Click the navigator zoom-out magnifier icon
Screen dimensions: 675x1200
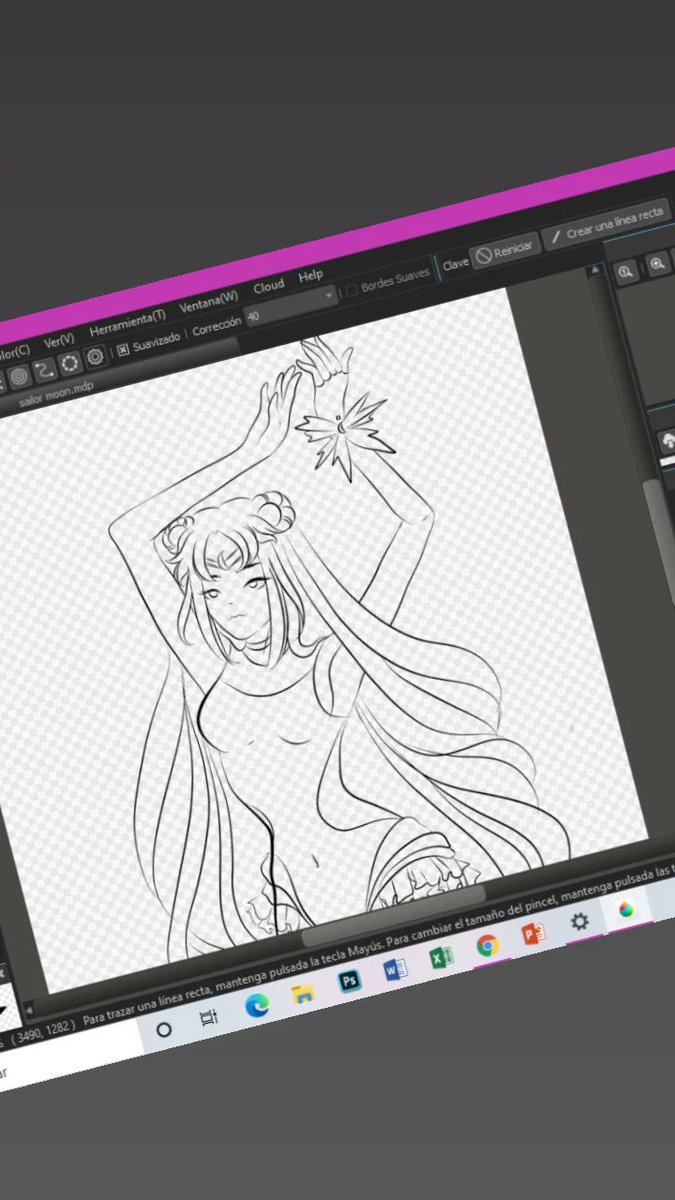626,272
